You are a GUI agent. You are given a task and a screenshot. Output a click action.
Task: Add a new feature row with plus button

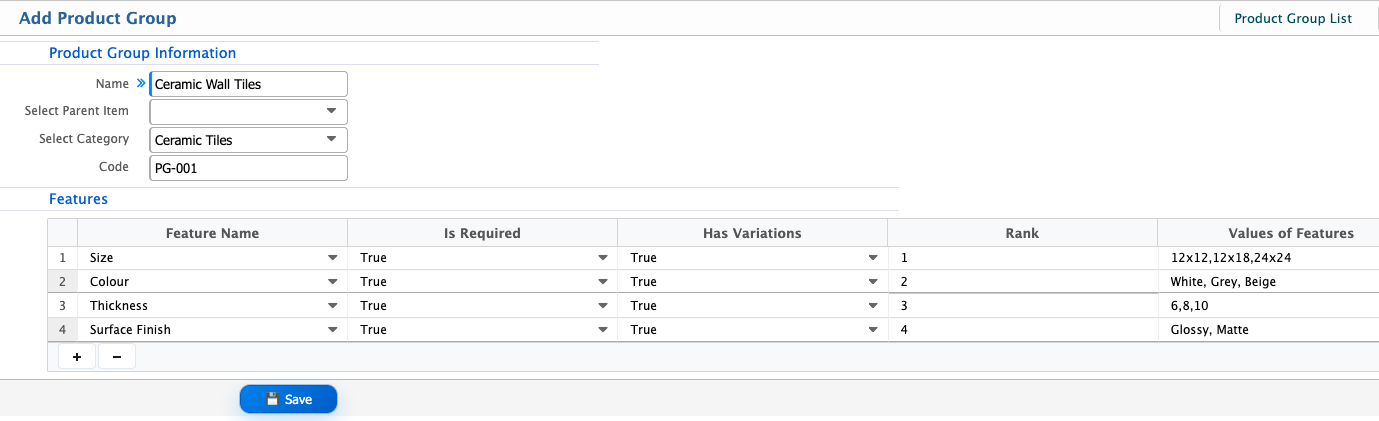pos(77,357)
